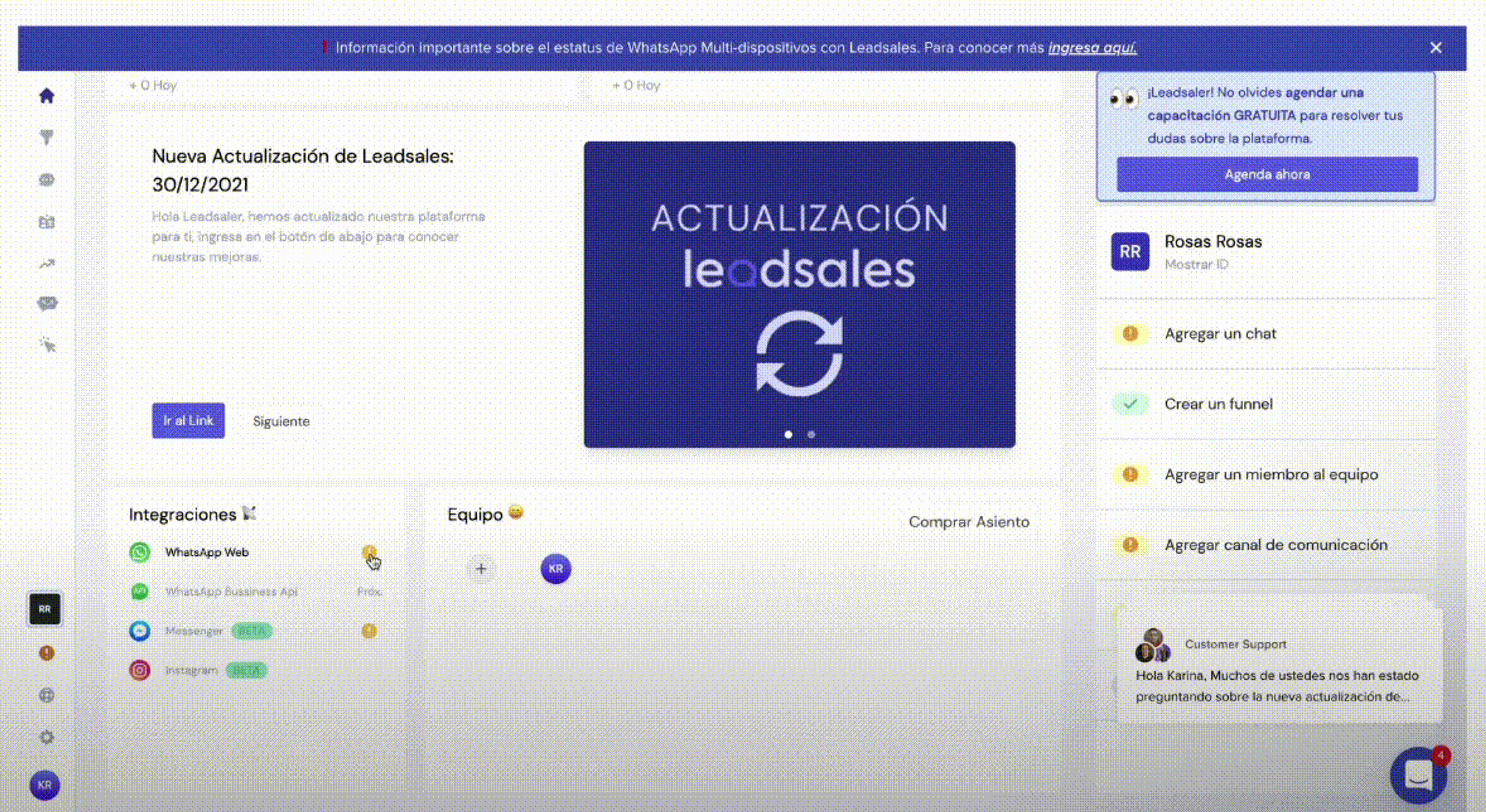This screenshot has width=1486, height=812.
Task: Open the funnel icon in sidebar
Action: (x=47, y=137)
